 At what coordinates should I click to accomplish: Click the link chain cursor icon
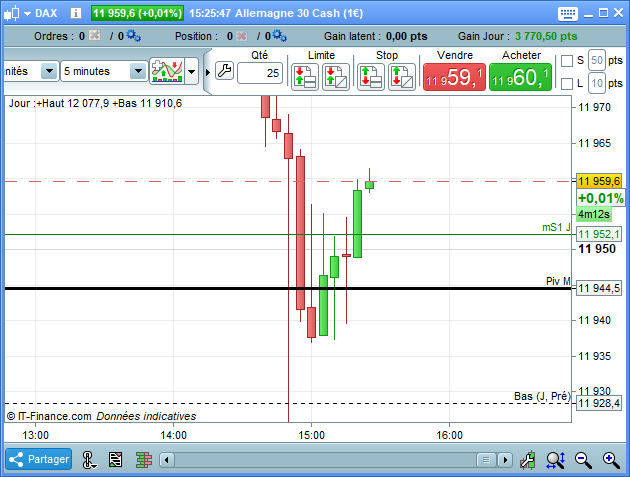(x=89, y=460)
